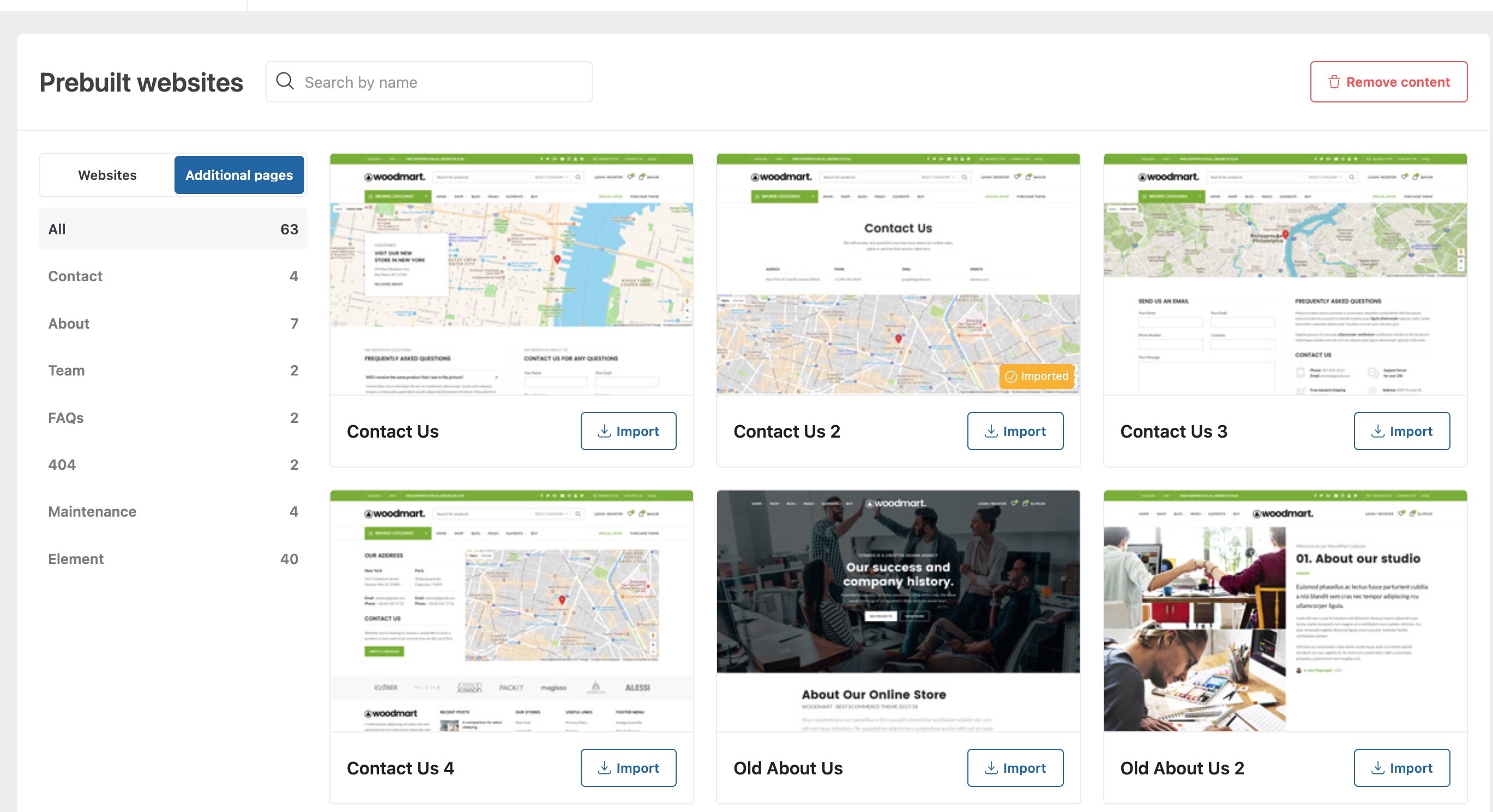Click the search magnifier icon
The width and height of the screenshot is (1493, 812).
pos(285,81)
